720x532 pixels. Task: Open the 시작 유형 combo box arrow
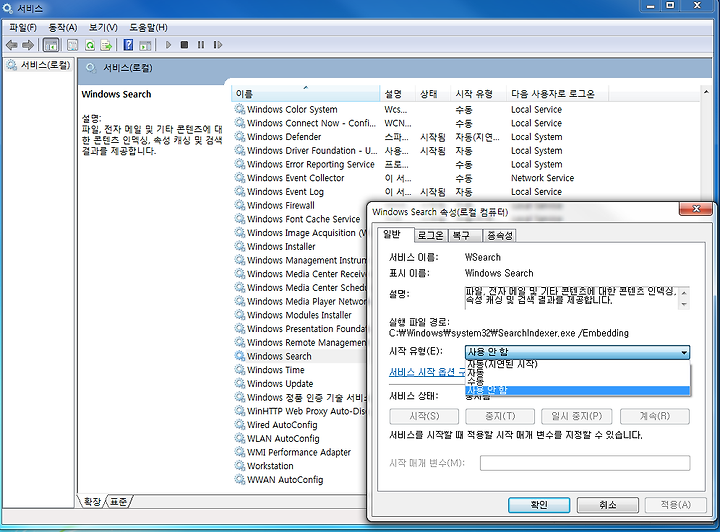click(684, 352)
